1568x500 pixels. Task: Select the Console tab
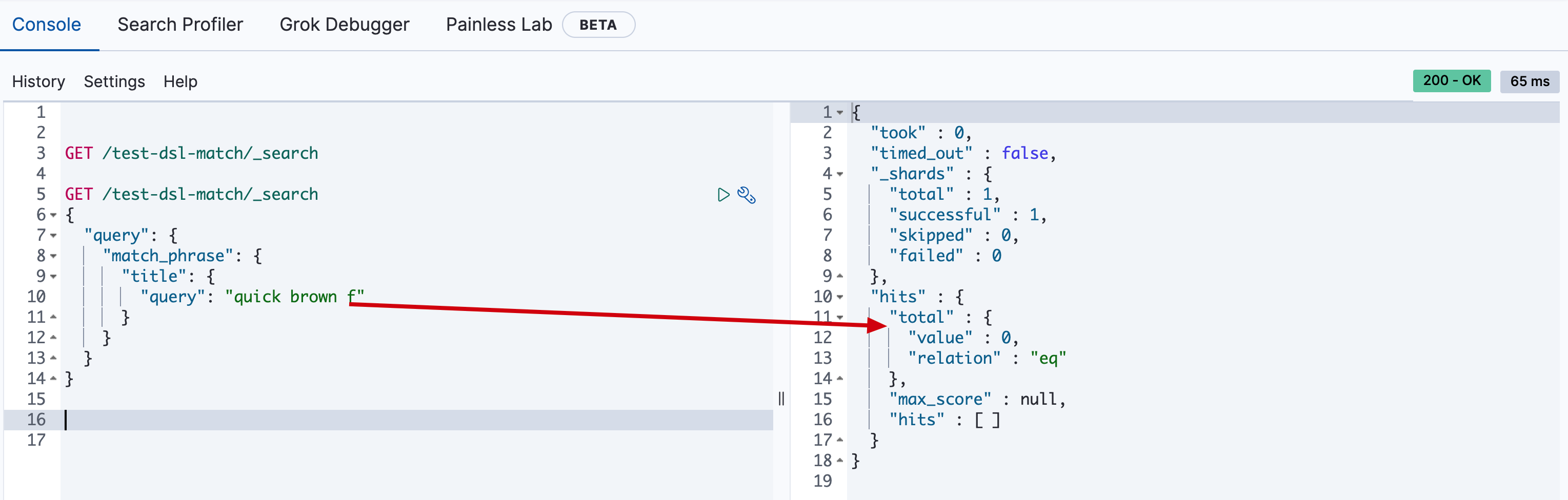point(46,24)
